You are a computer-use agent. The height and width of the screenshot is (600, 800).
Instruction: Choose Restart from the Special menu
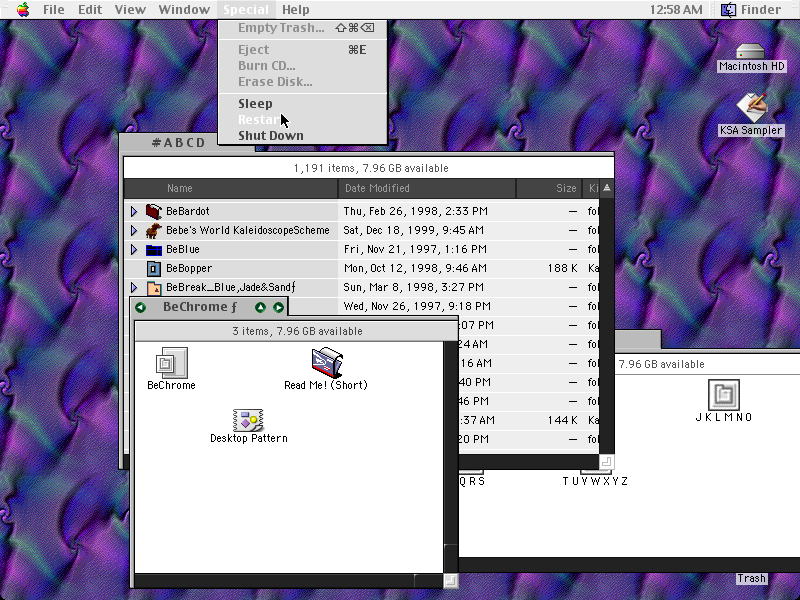(302, 119)
